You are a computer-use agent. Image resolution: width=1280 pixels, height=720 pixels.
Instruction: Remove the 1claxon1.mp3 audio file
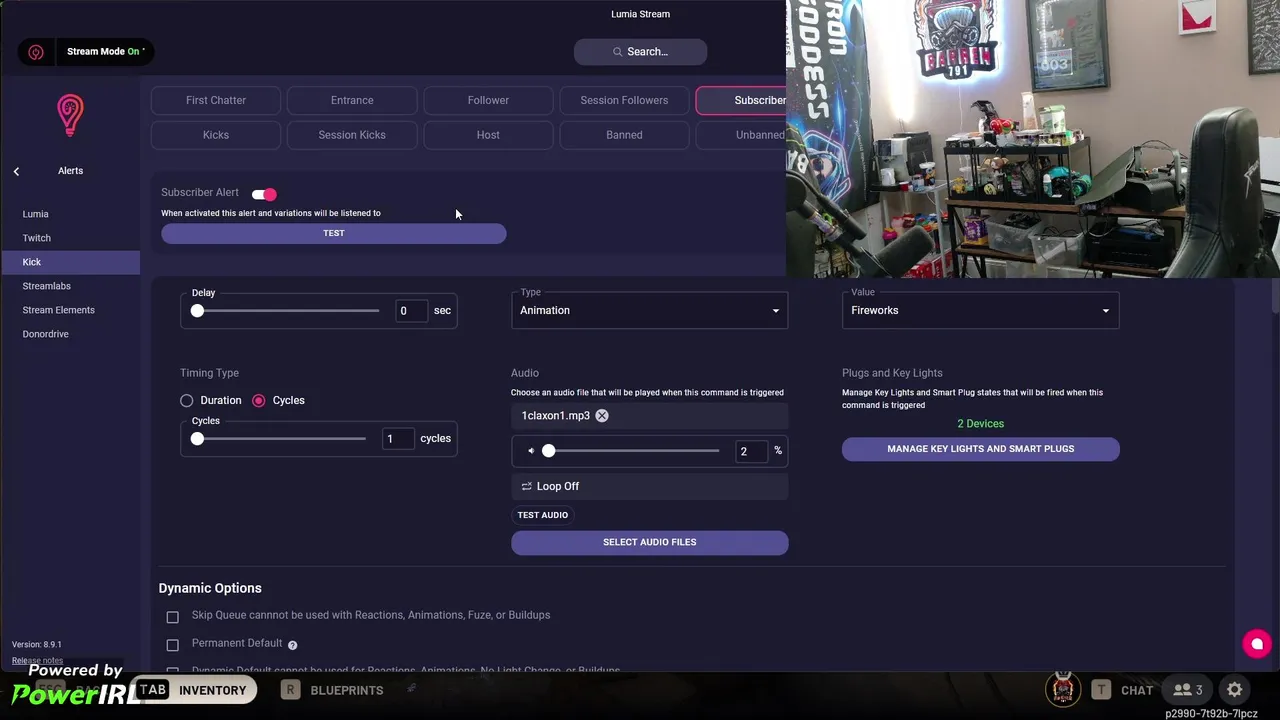pos(602,416)
